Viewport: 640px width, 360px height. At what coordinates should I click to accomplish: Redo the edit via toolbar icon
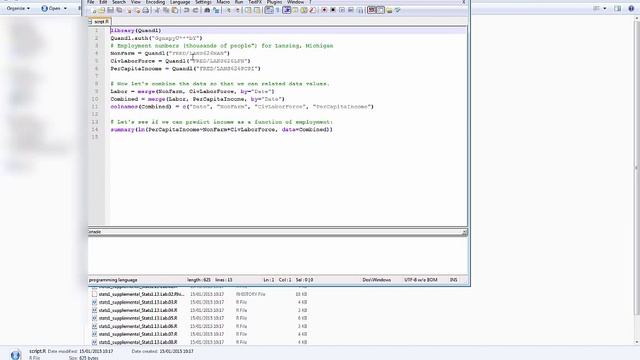tap(196, 10)
